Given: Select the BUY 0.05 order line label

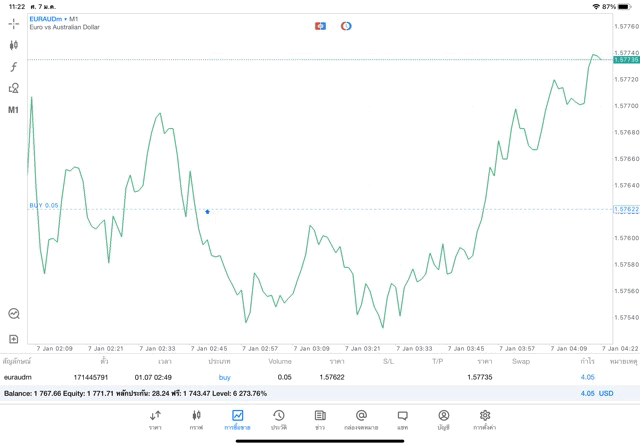Looking at the screenshot, I should [x=44, y=205].
